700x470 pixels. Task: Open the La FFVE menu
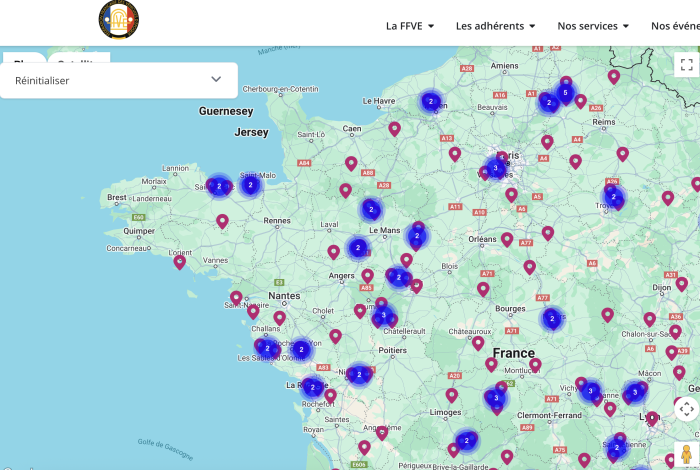click(x=410, y=26)
